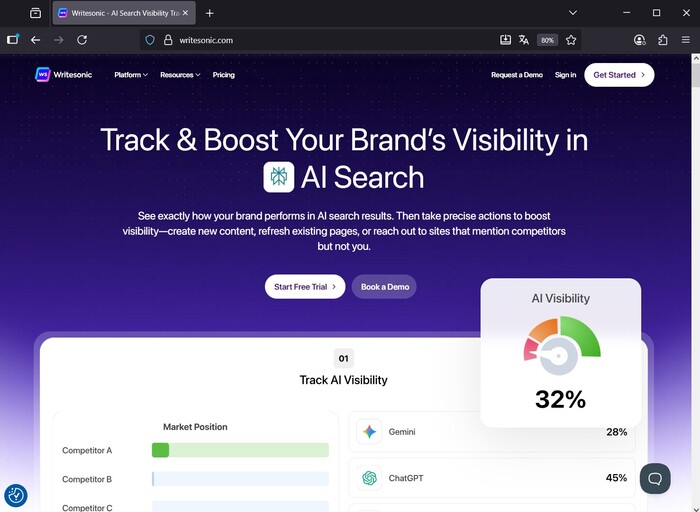Go forward with the forward arrow
This screenshot has height=512, width=700.
[58, 40]
